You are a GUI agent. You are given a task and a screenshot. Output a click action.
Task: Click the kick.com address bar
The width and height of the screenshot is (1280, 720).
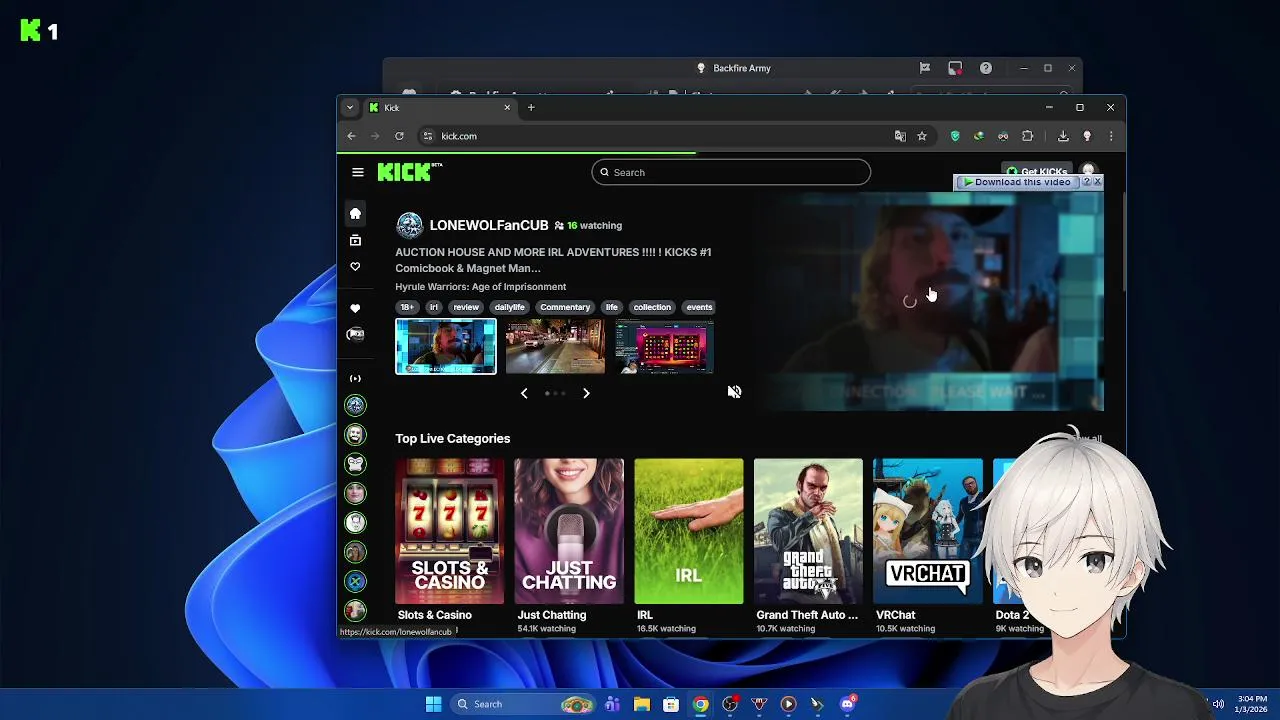click(660, 136)
